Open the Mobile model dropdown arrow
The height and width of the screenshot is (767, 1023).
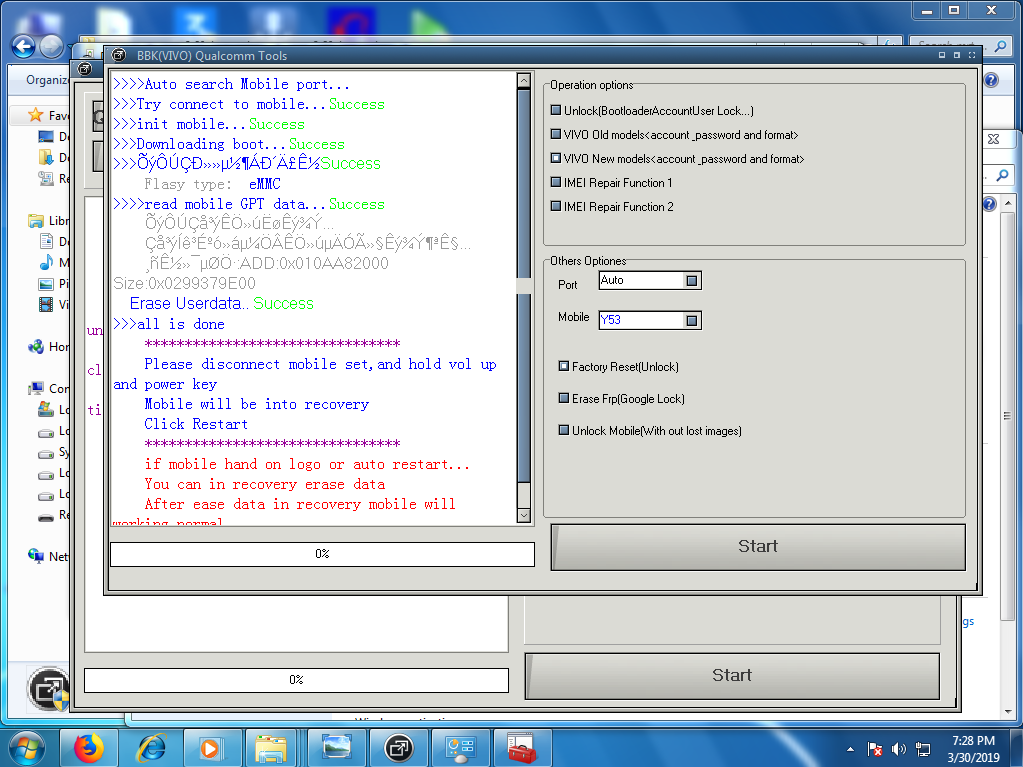pyautogui.click(x=692, y=320)
